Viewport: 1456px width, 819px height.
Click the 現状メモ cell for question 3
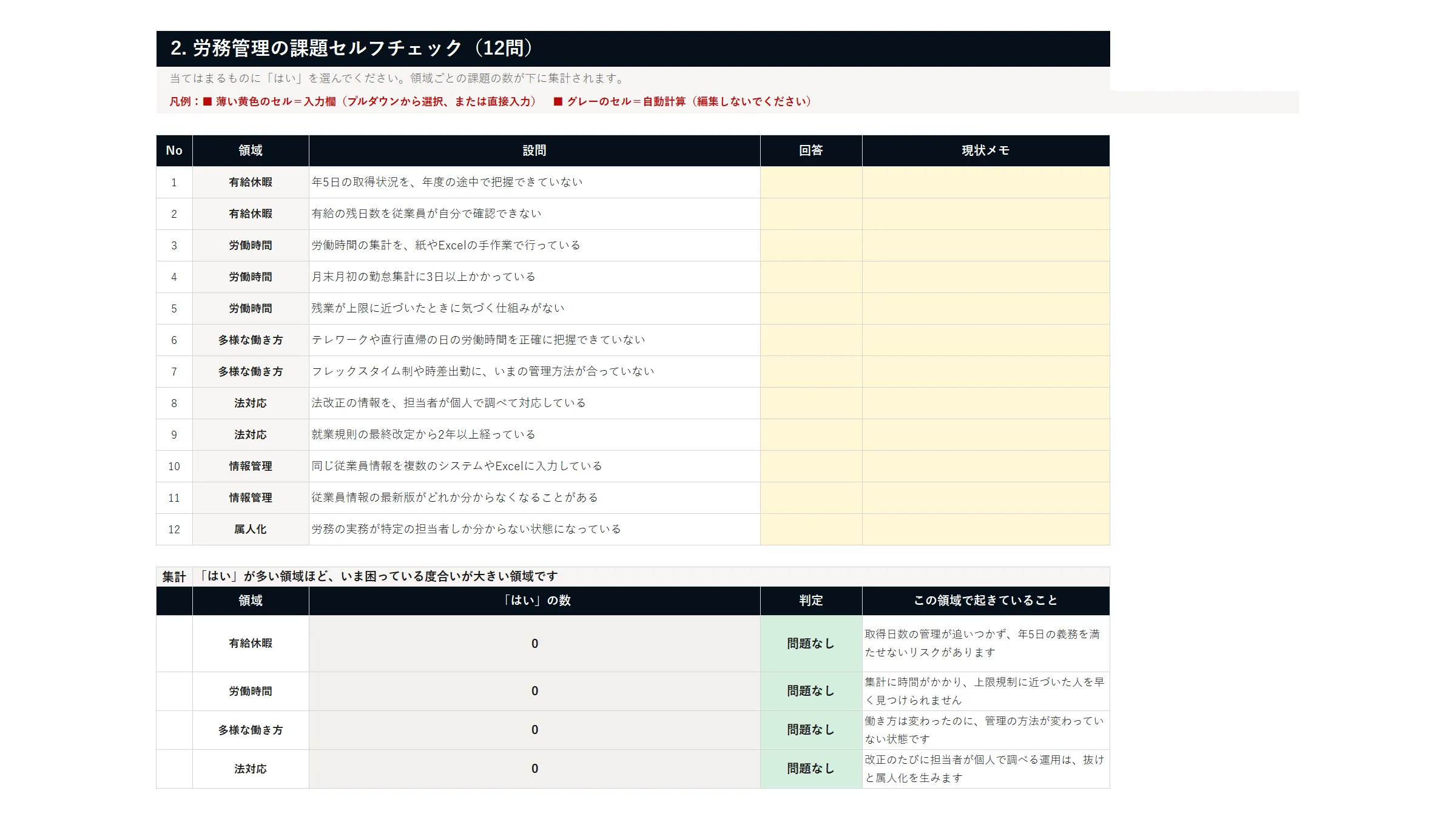coord(986,245)
